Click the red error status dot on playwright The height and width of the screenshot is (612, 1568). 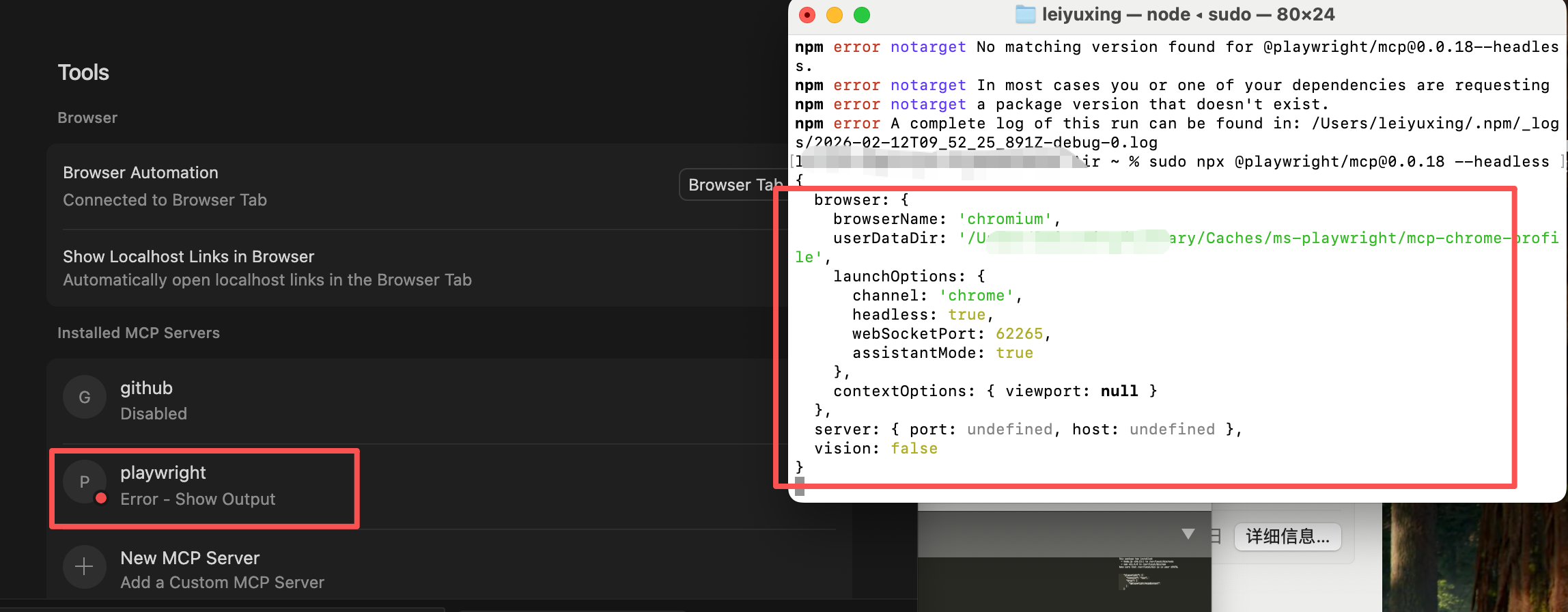point(101,498)
